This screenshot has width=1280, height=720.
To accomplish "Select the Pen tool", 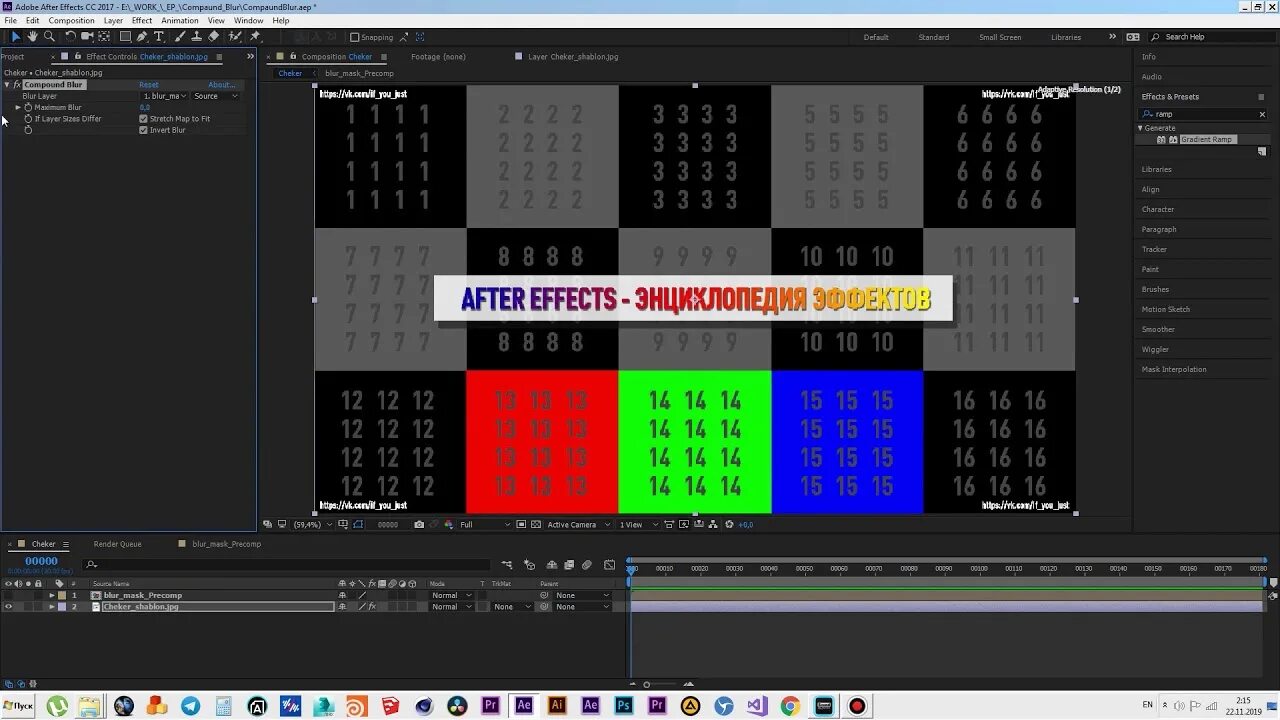I will coord(142,37).
